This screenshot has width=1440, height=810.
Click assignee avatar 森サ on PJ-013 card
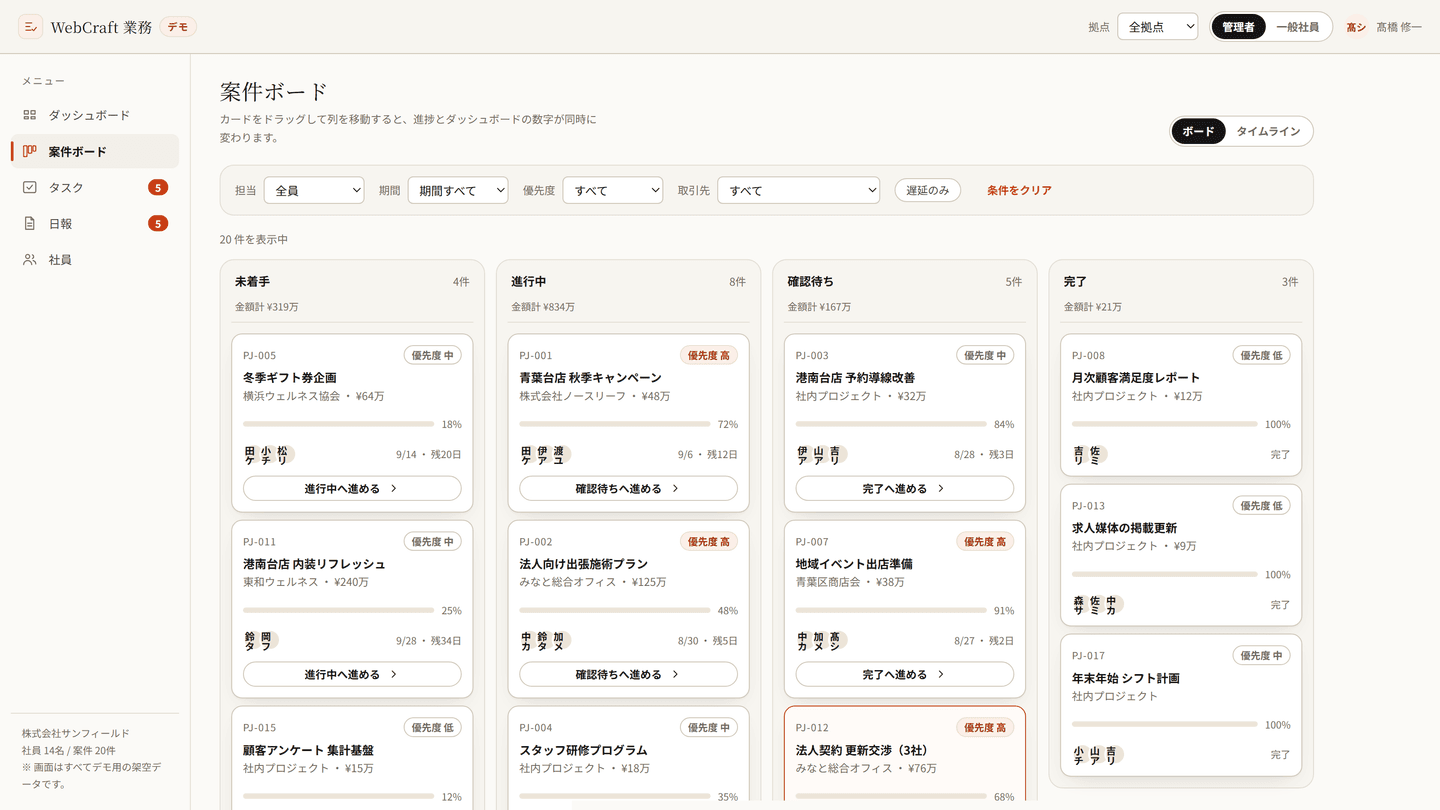pos(1079,605)
